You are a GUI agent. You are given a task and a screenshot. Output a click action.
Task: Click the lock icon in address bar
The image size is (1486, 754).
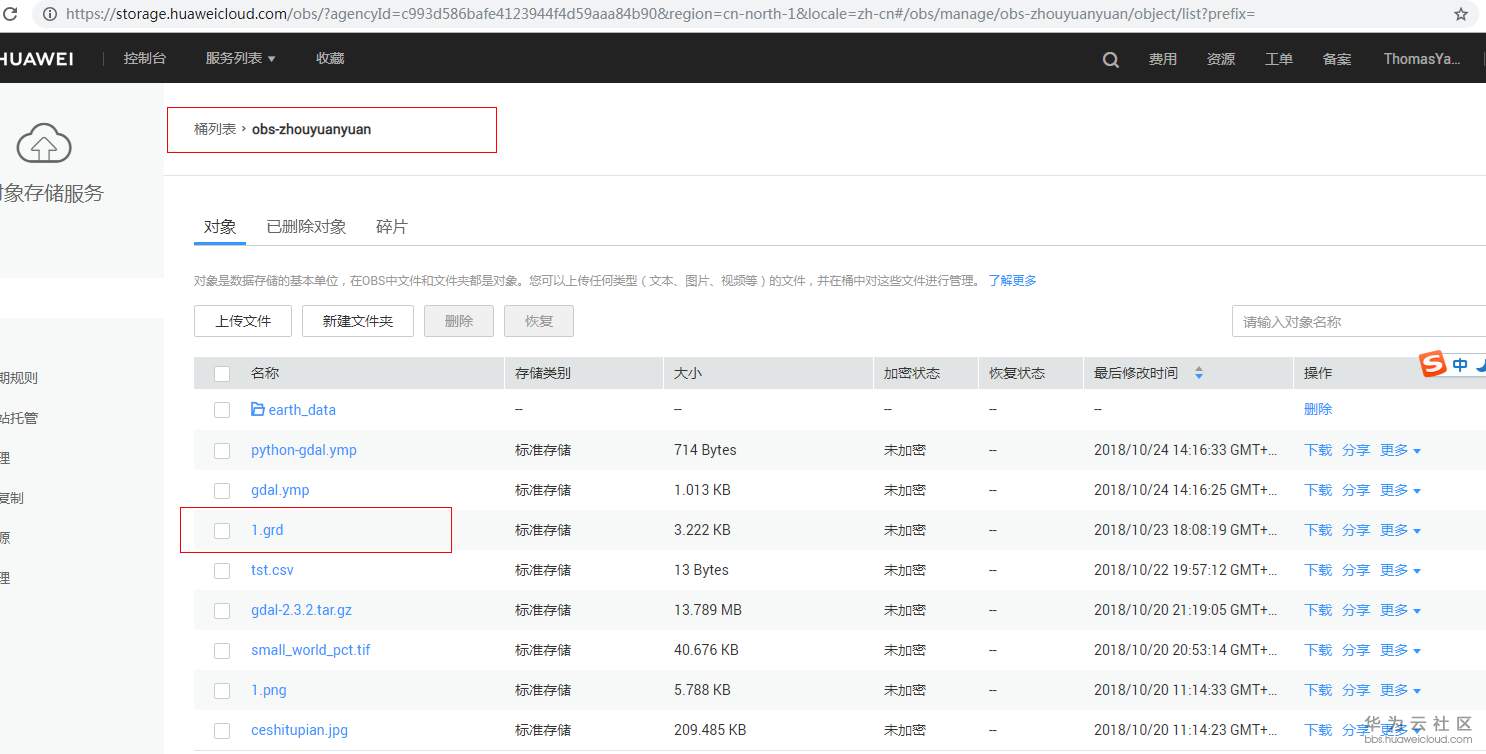pyautogui.click(x=48, y=15)
